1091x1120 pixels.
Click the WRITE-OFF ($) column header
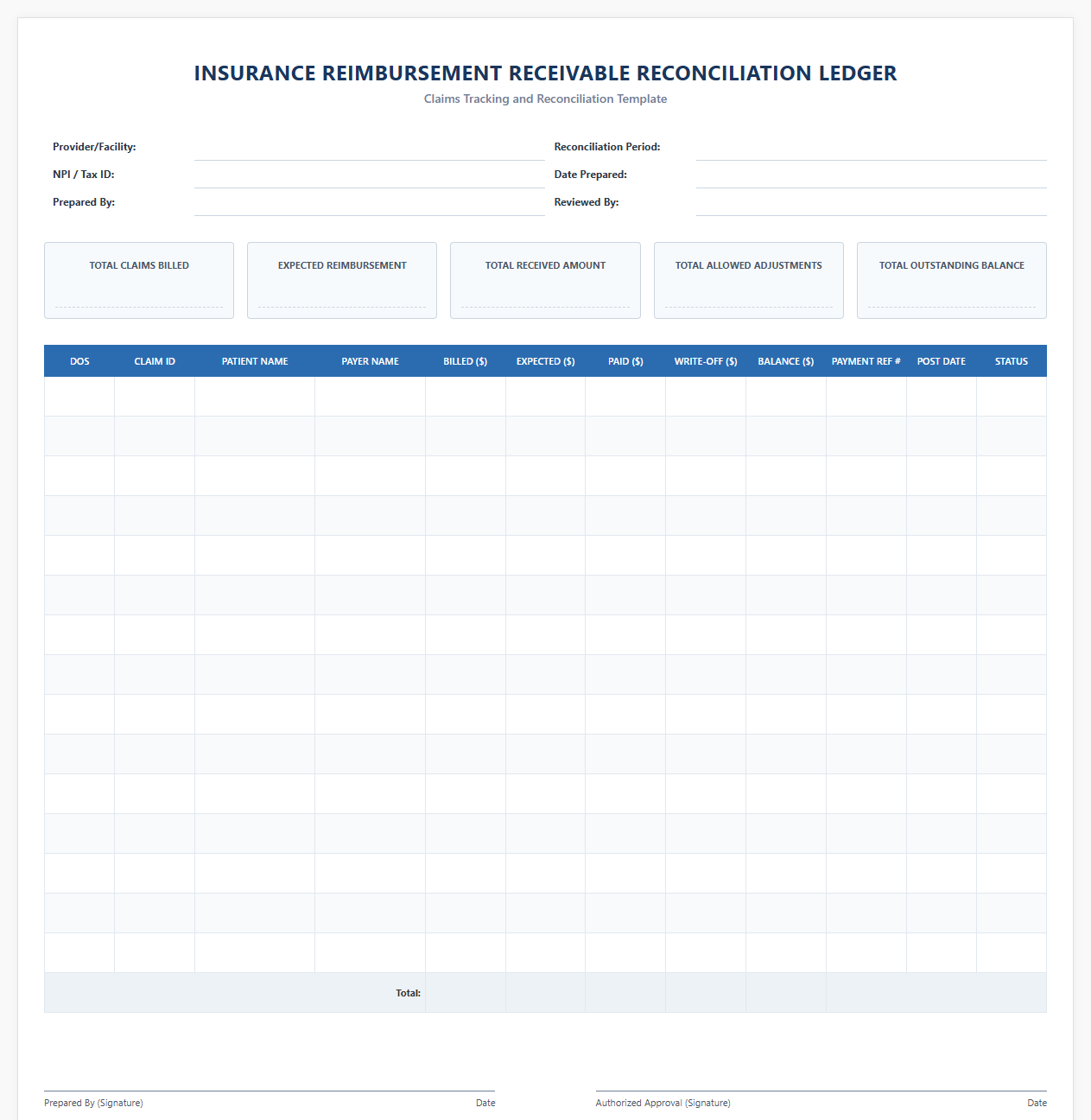point(706,361)
